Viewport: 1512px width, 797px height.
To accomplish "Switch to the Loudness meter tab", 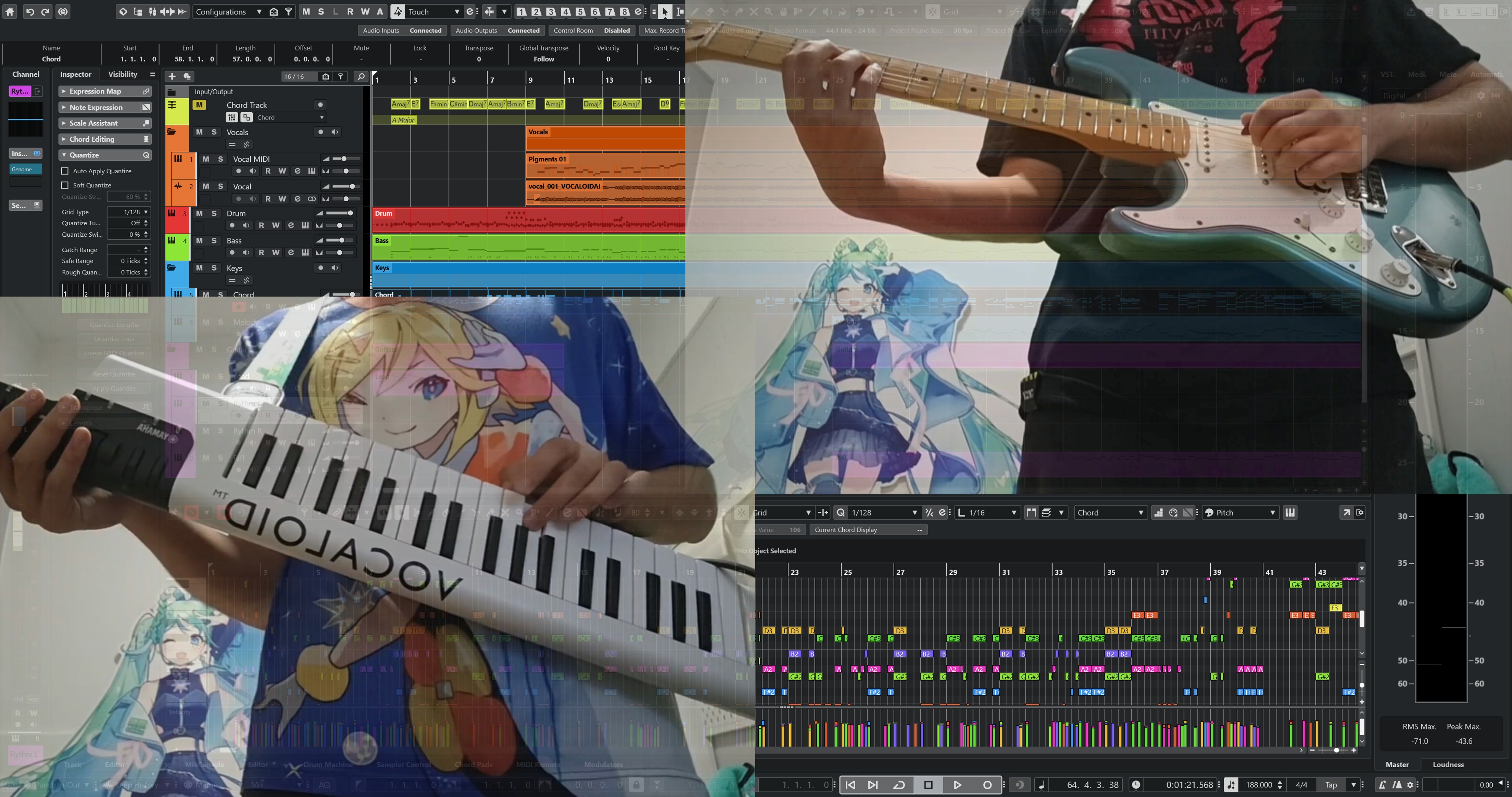I will pyautogui.click(x=1448, y=765).
